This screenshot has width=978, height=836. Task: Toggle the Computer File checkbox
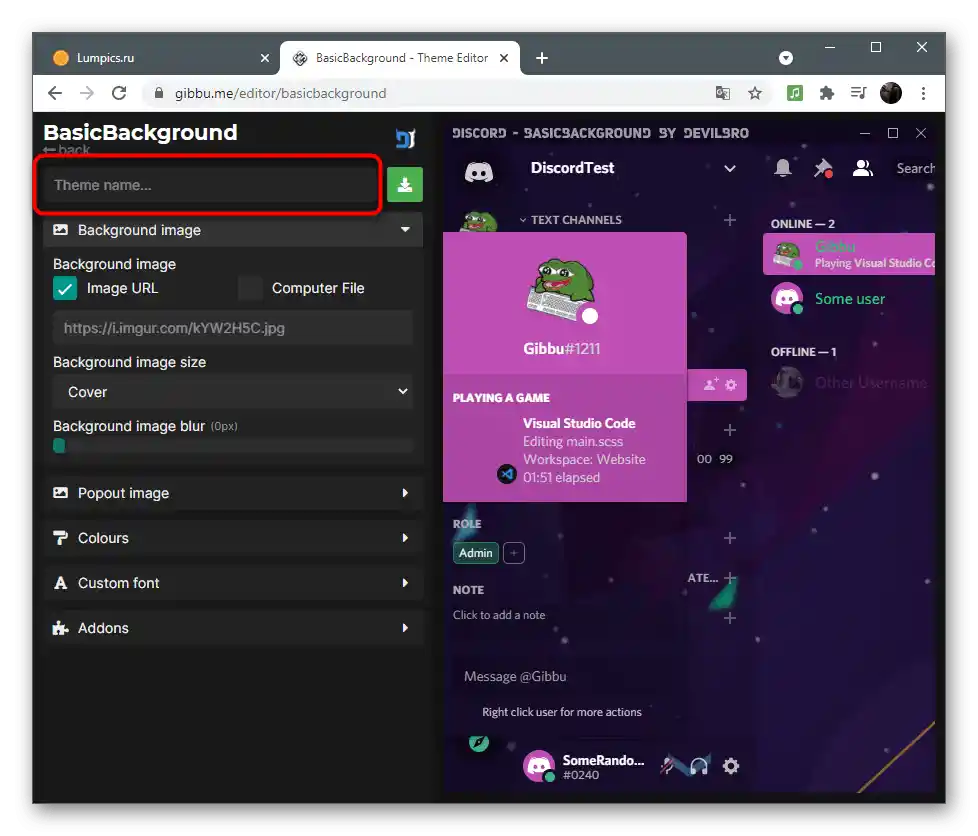coord(250,288)
